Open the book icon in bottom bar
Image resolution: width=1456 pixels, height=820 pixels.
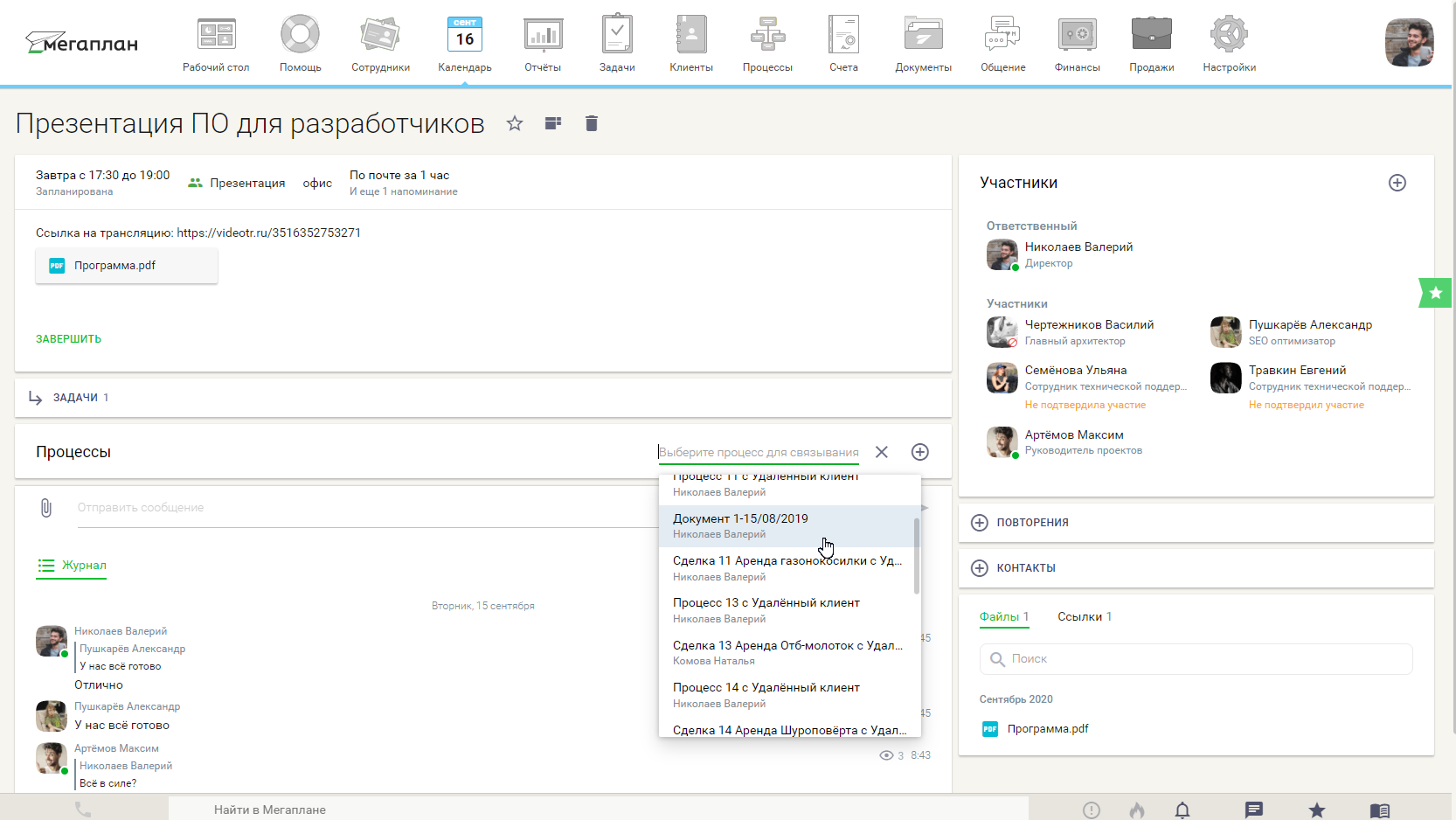[1380, 810]
